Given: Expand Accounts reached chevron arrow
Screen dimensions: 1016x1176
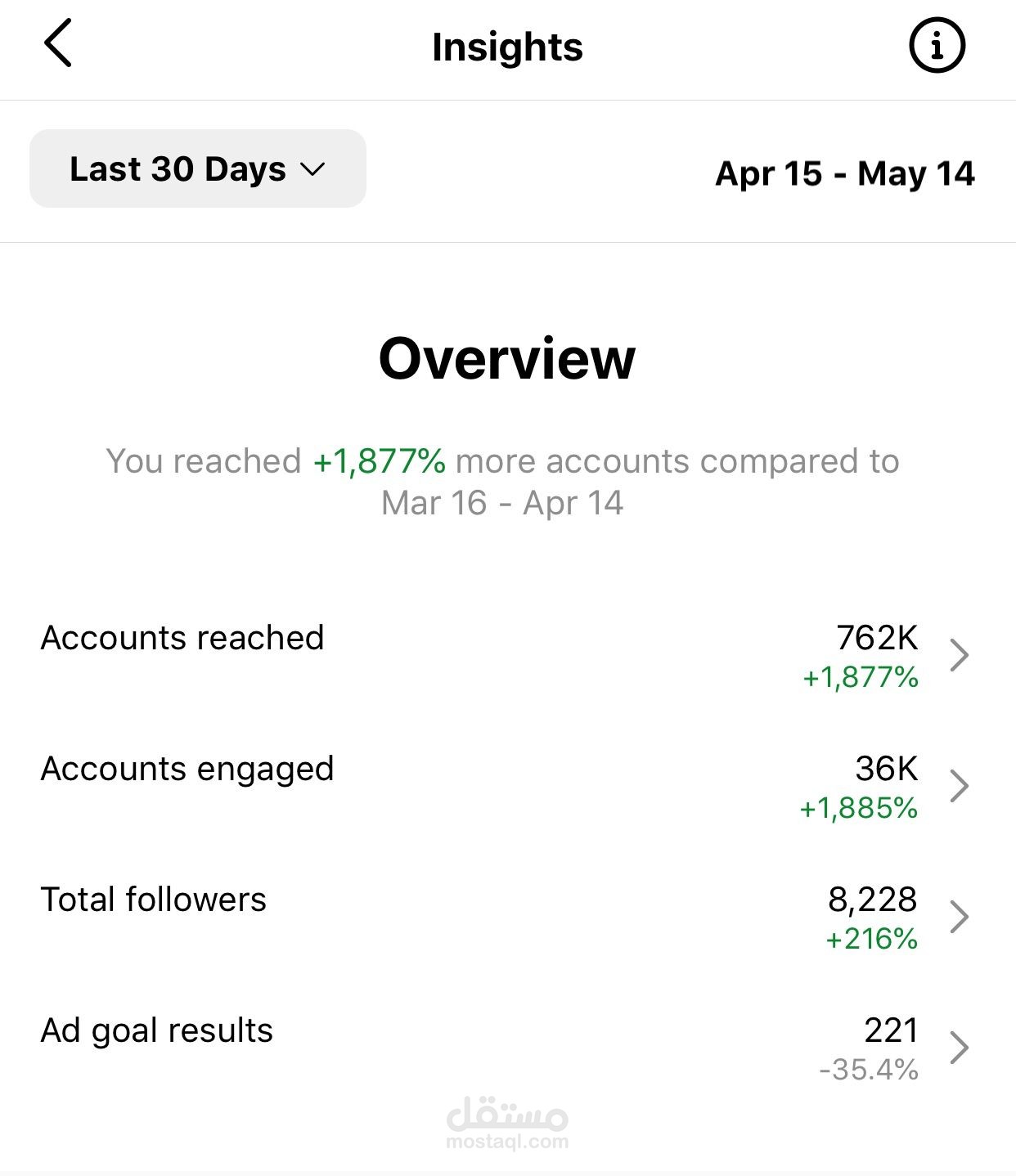Looking at the screenshot, I should 959,654.
